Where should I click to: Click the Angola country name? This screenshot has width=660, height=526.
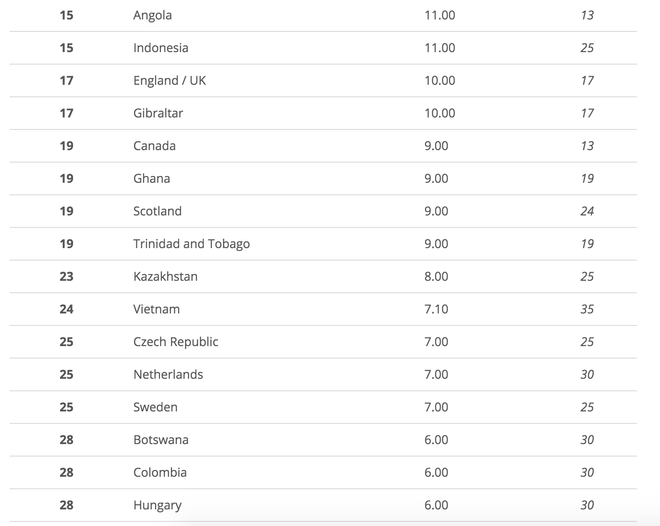point(152,15)
